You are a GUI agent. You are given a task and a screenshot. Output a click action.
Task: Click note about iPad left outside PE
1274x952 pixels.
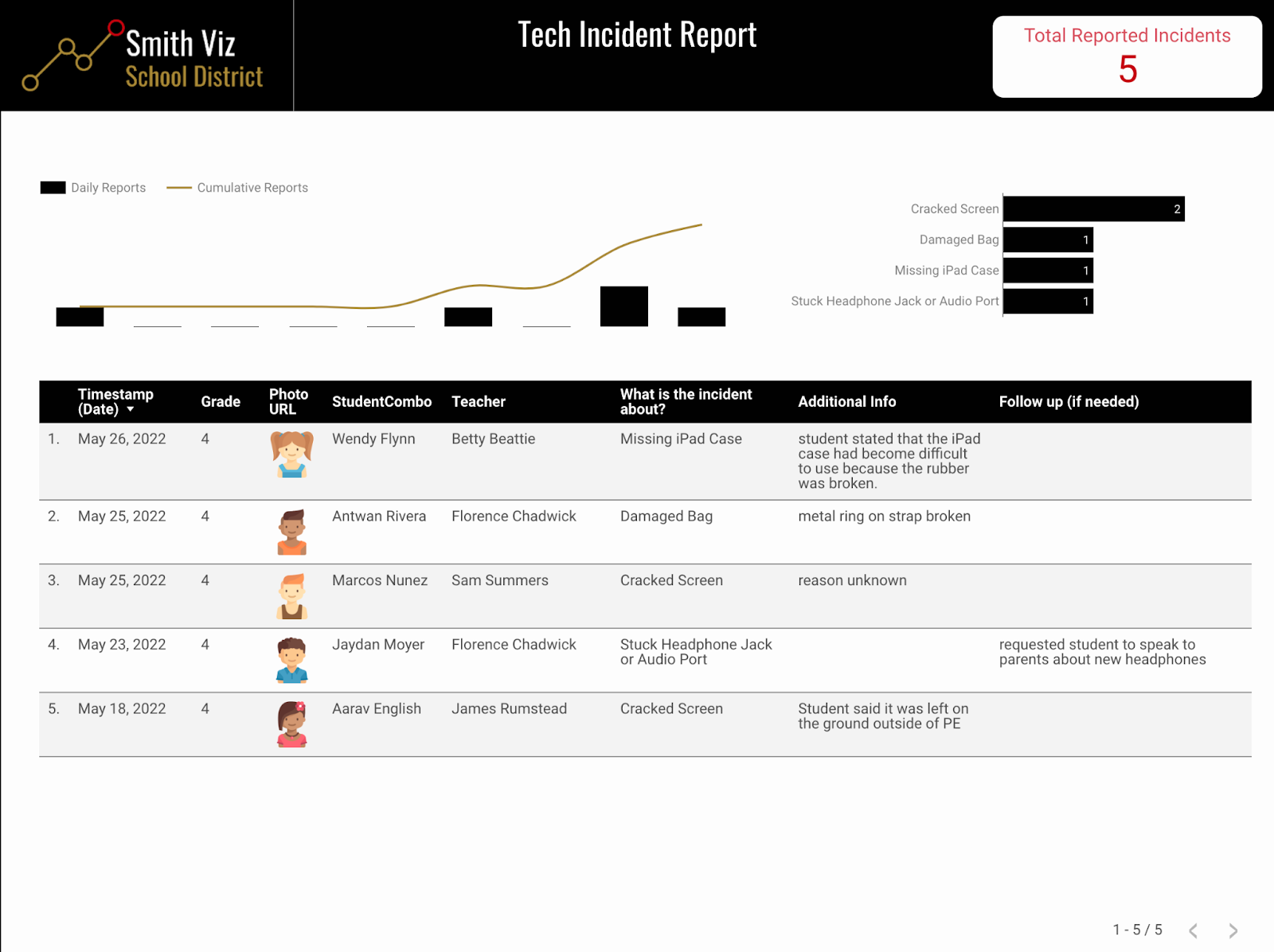pyautogui.click(x=883, y=716)
